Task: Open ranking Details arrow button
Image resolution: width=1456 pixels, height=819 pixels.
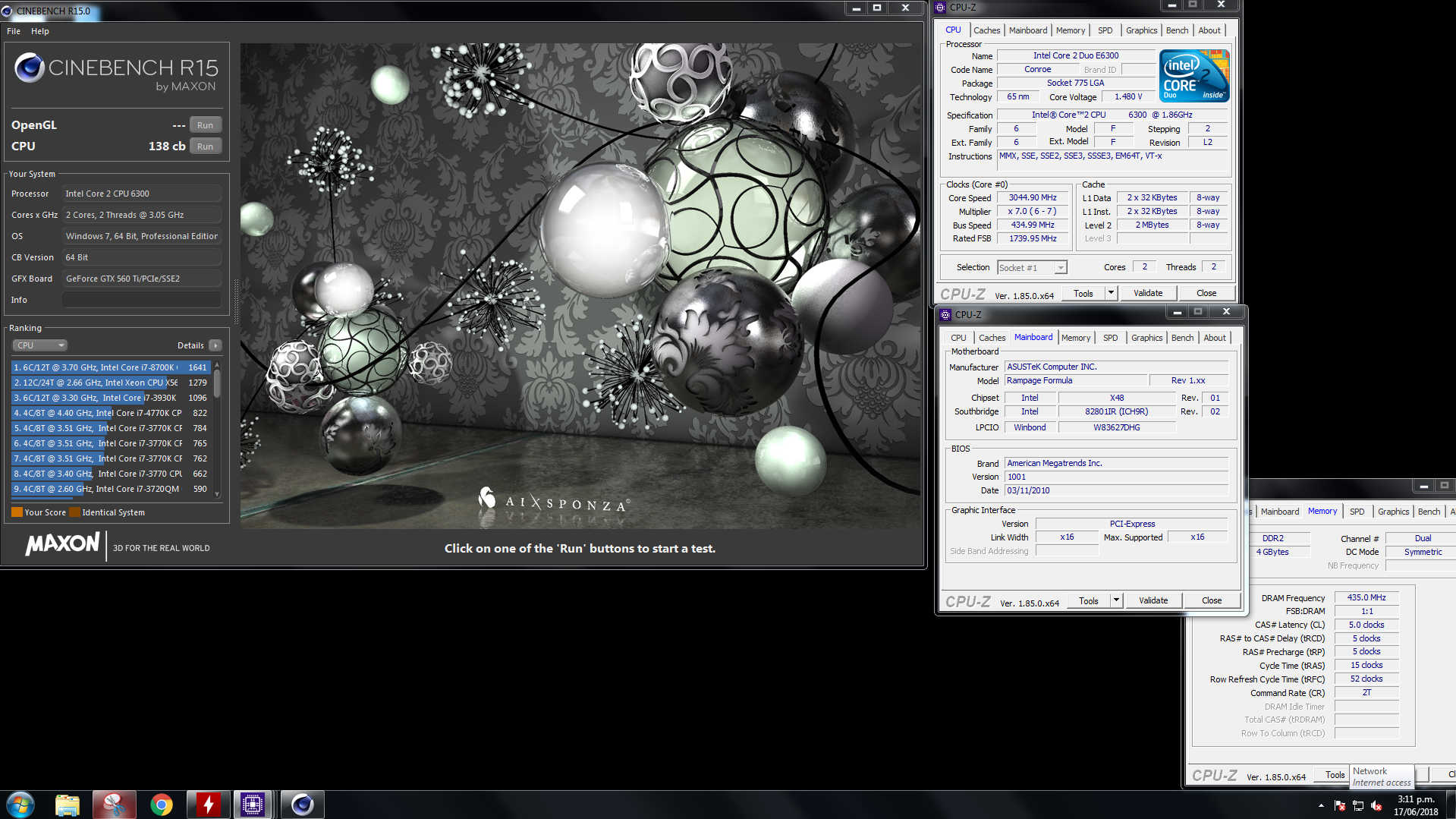Action: tap(215, 345)
